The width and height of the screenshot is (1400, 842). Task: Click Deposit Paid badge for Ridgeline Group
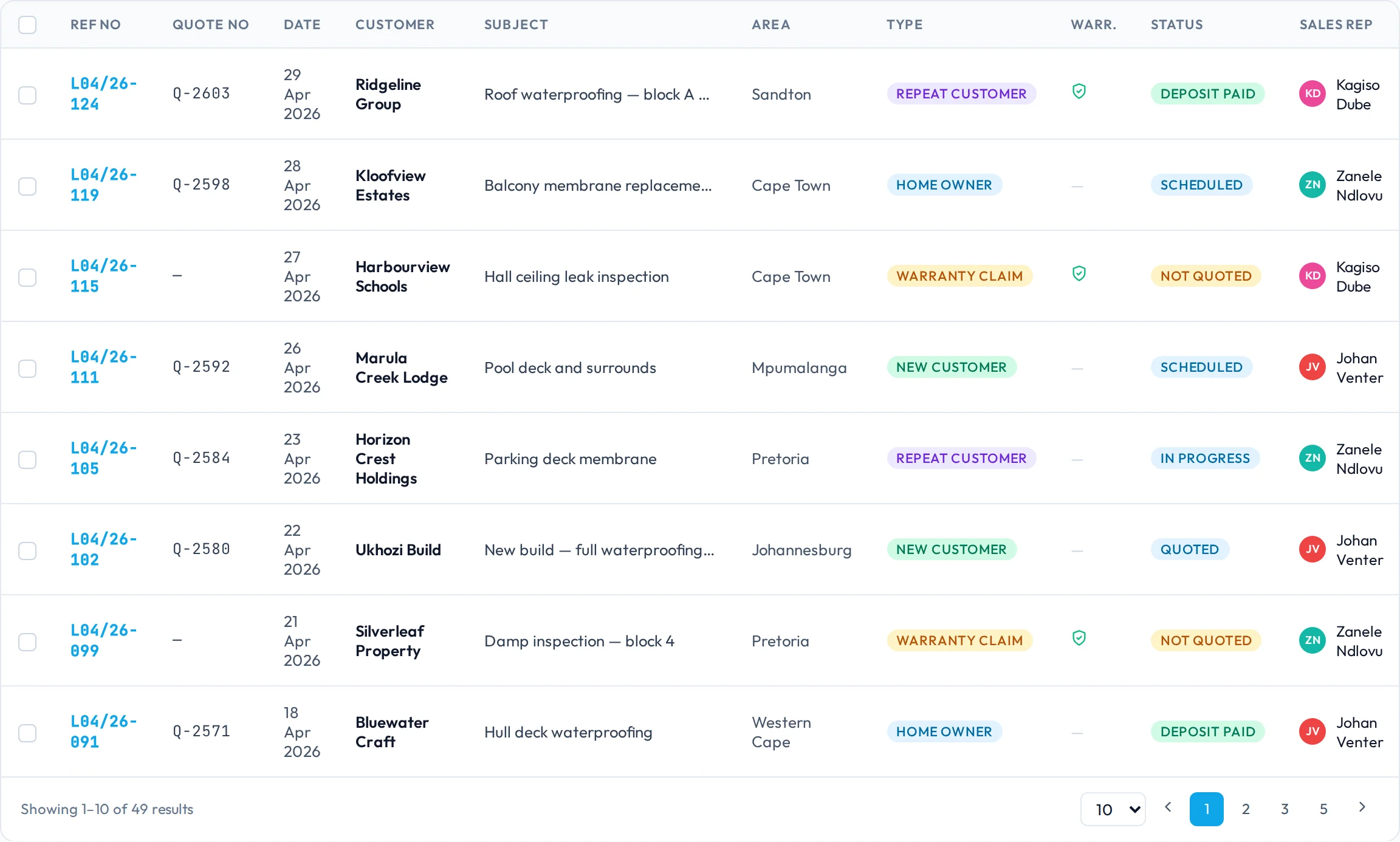(x=1207, y=94)
